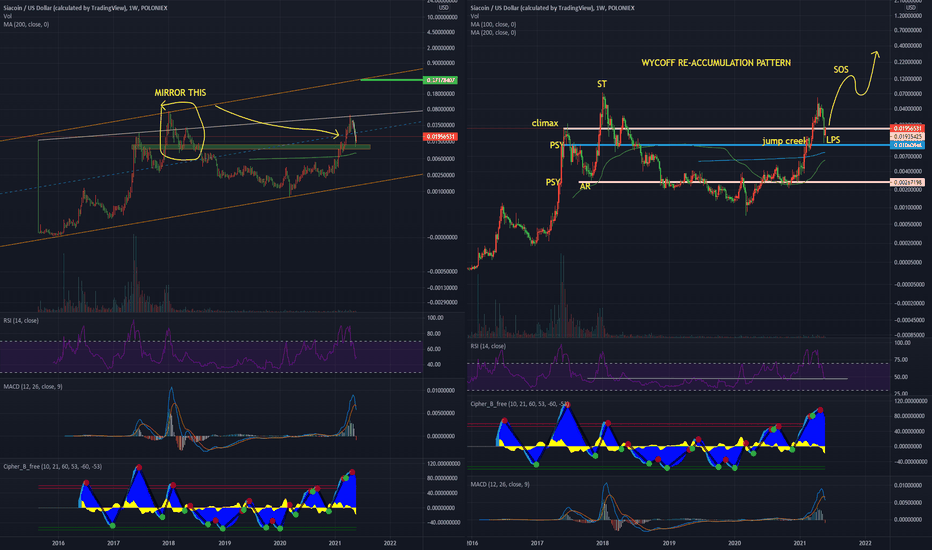
Task: Select MACD (12, 26, close, 9) label under the Wycoff chart
Action: point(500,485)
